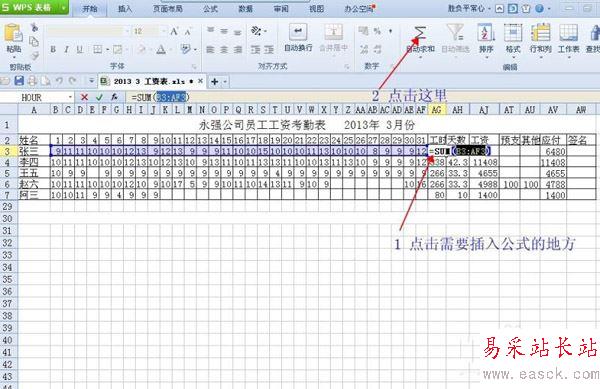
Task: Click the Sort (排序) A-Z icon
Action: pyautogui.click(x=486, y=33)
